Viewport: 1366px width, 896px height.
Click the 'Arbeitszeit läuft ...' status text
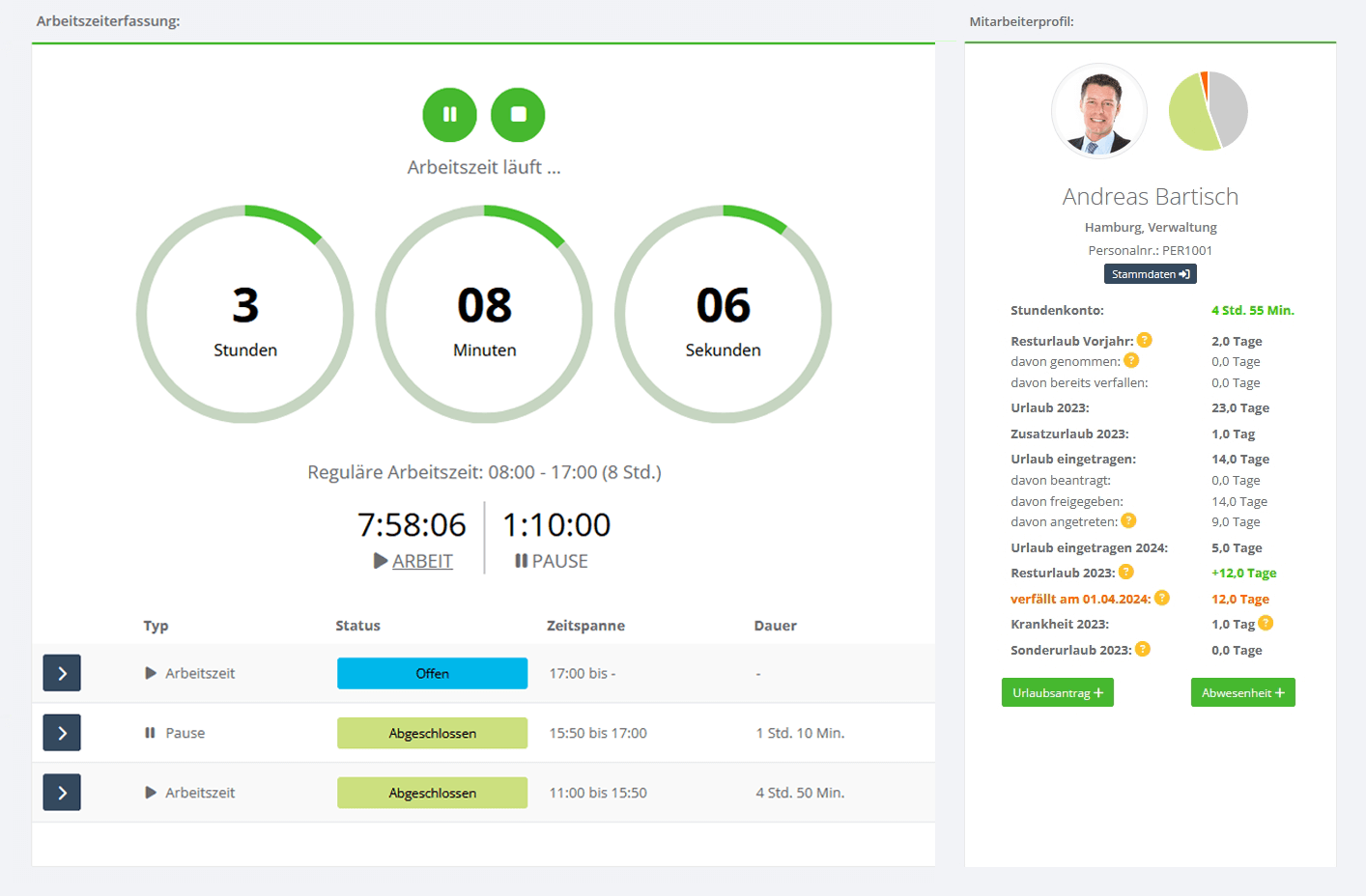tap(484, 167)
